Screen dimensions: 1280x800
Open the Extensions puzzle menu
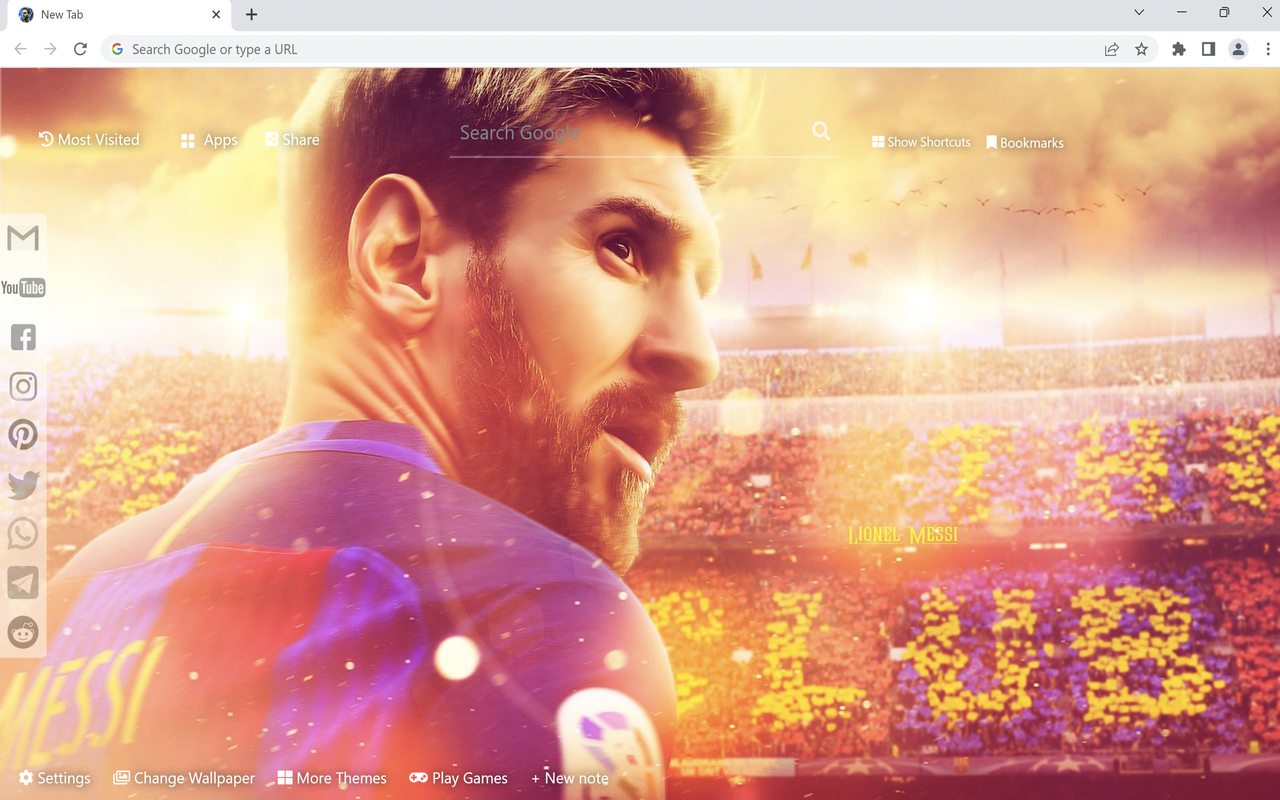coord(1179,49)
